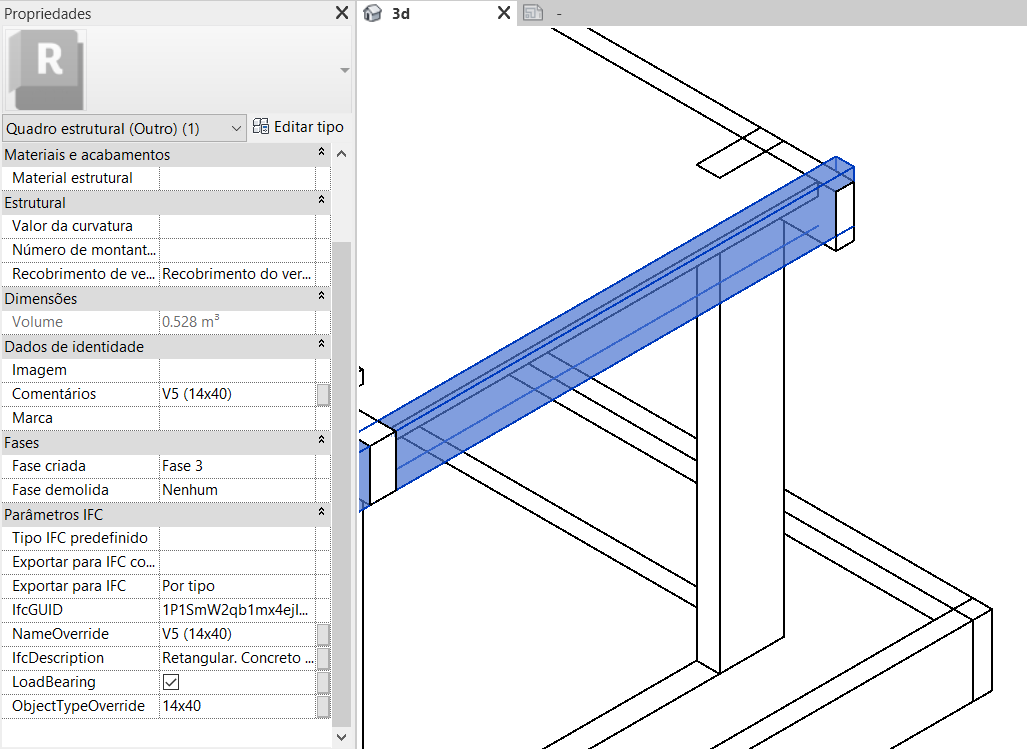The image size is (1027, 749).
Task: Click the Volume value 0.528 m³
Action: point(237,322)
